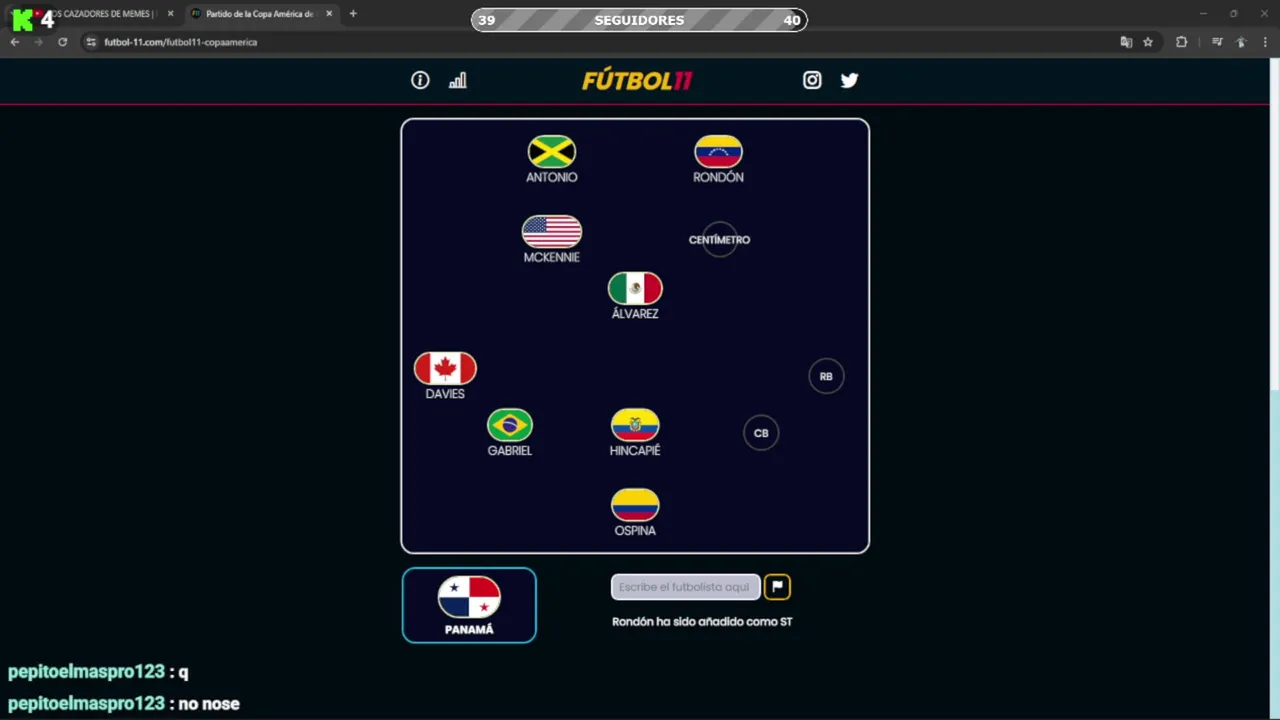Open the statistics bar chart icon
The image size is (1280, 720).
(x=457, y=81)
